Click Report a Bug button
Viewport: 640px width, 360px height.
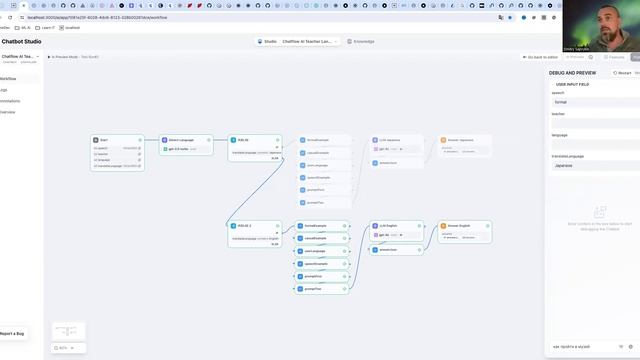[13, 334]
